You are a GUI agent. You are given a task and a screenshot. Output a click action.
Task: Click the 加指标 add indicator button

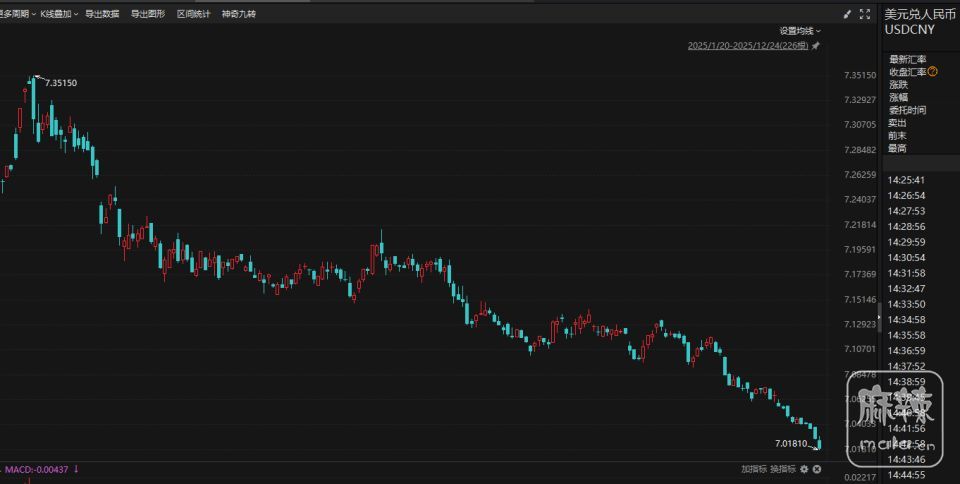[753, 469]
